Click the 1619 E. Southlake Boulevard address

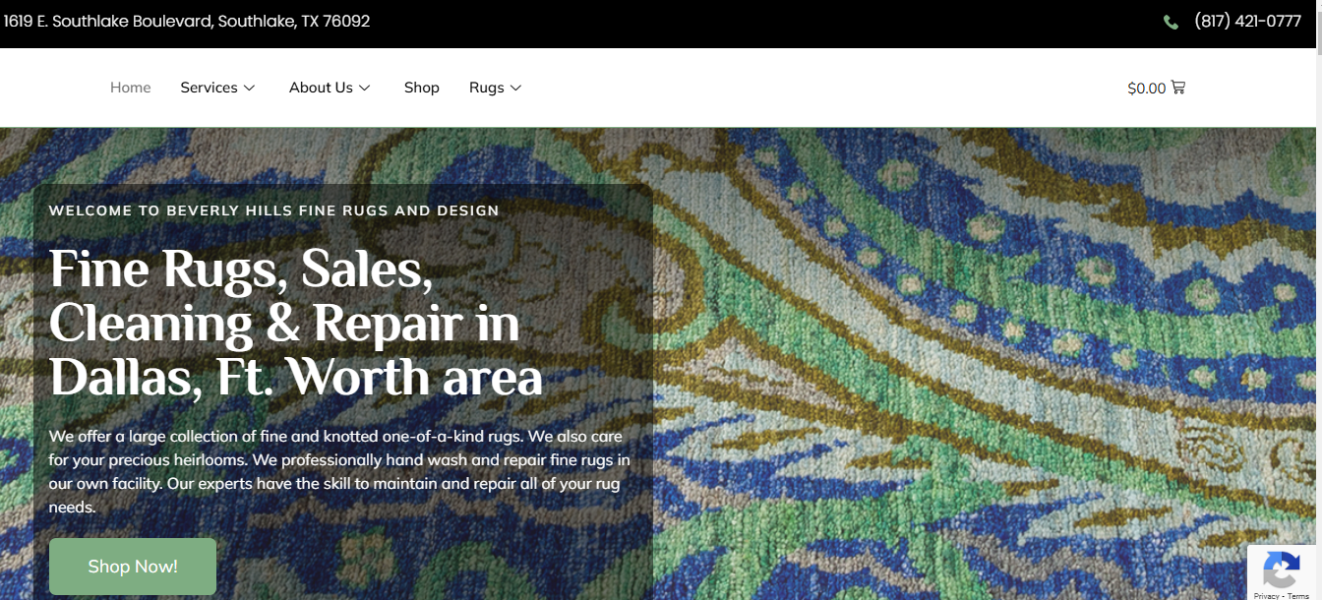[187, 21]
